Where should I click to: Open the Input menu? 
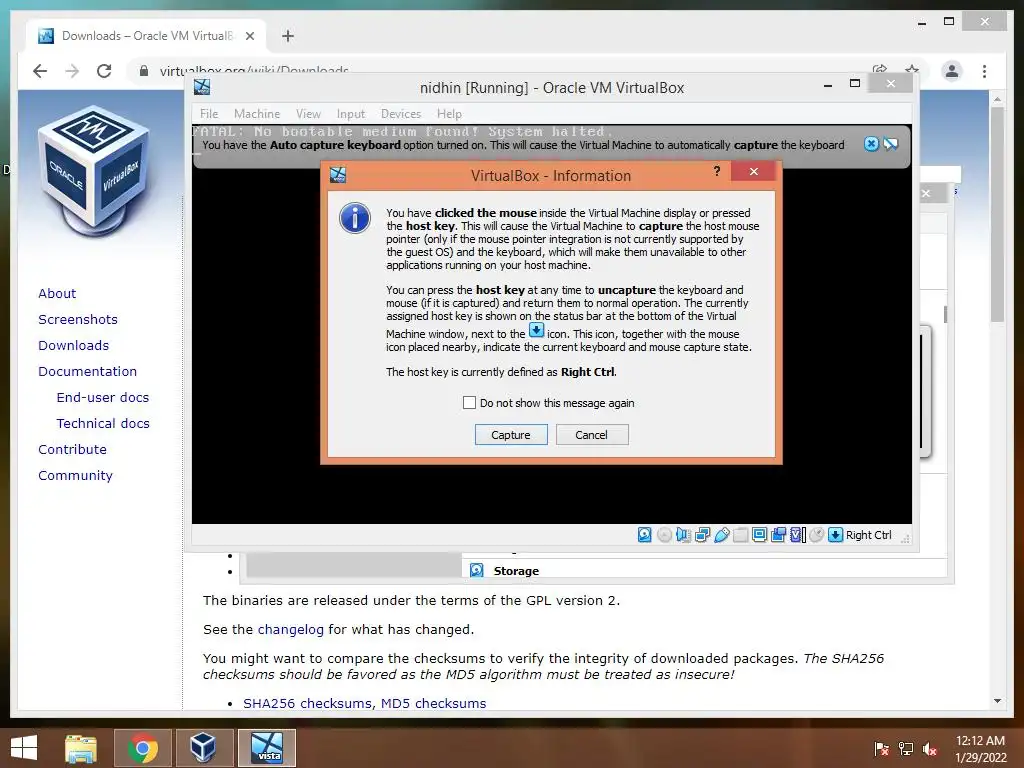click(x=351, y=114)
